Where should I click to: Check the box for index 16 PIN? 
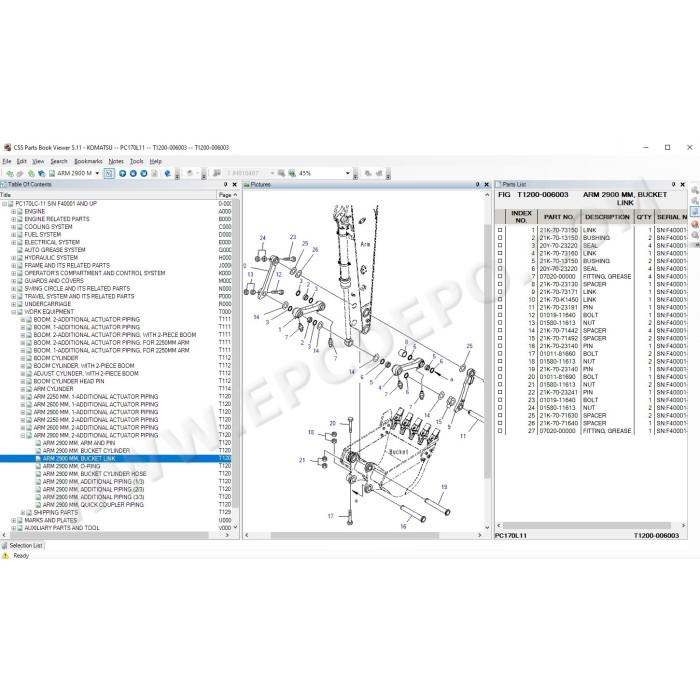point(500,346)
